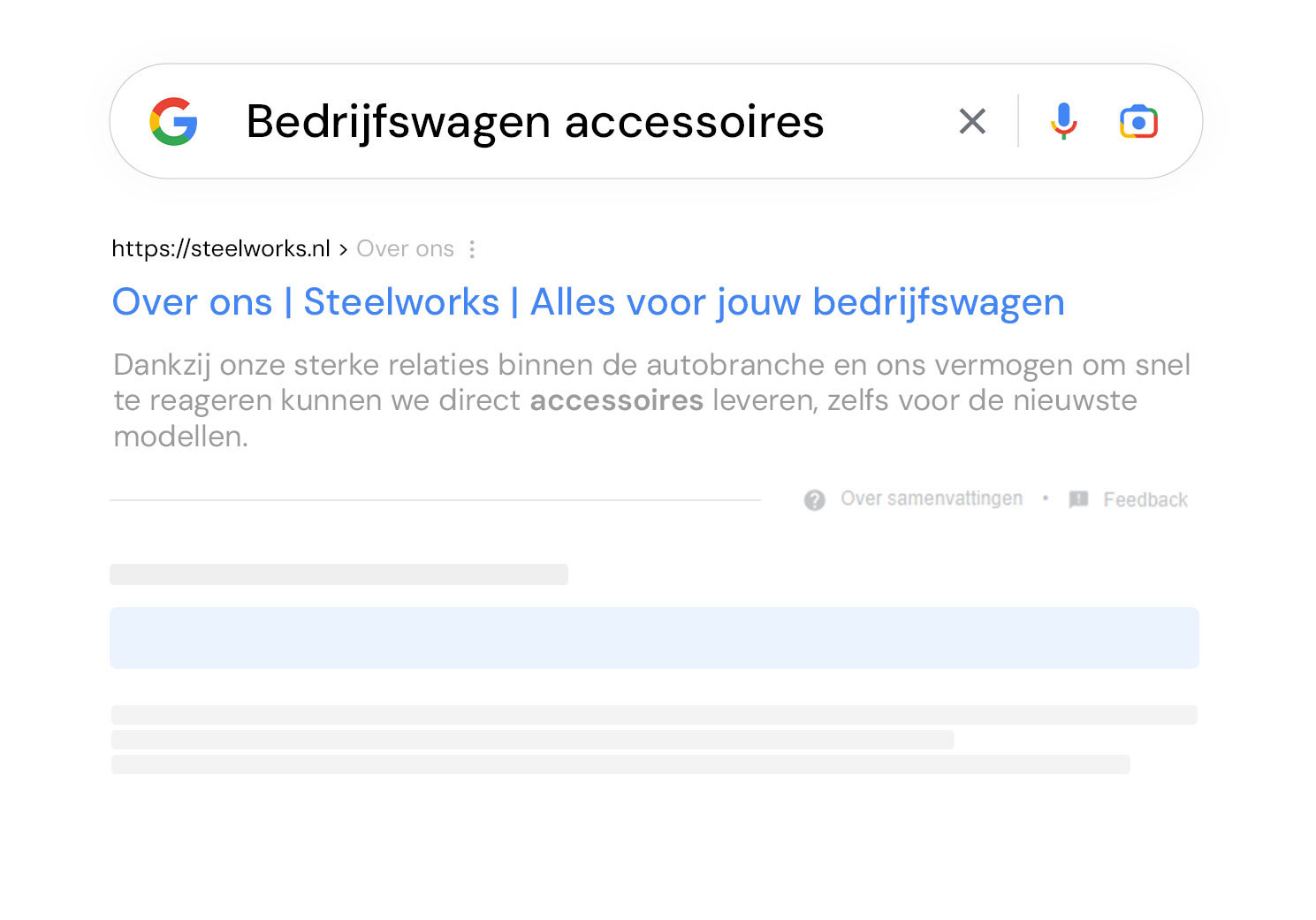Viewport: 1316px width, 920px height.
Task: Click the breadcrumb arrow after steelworks.nl
Action: 343,250
